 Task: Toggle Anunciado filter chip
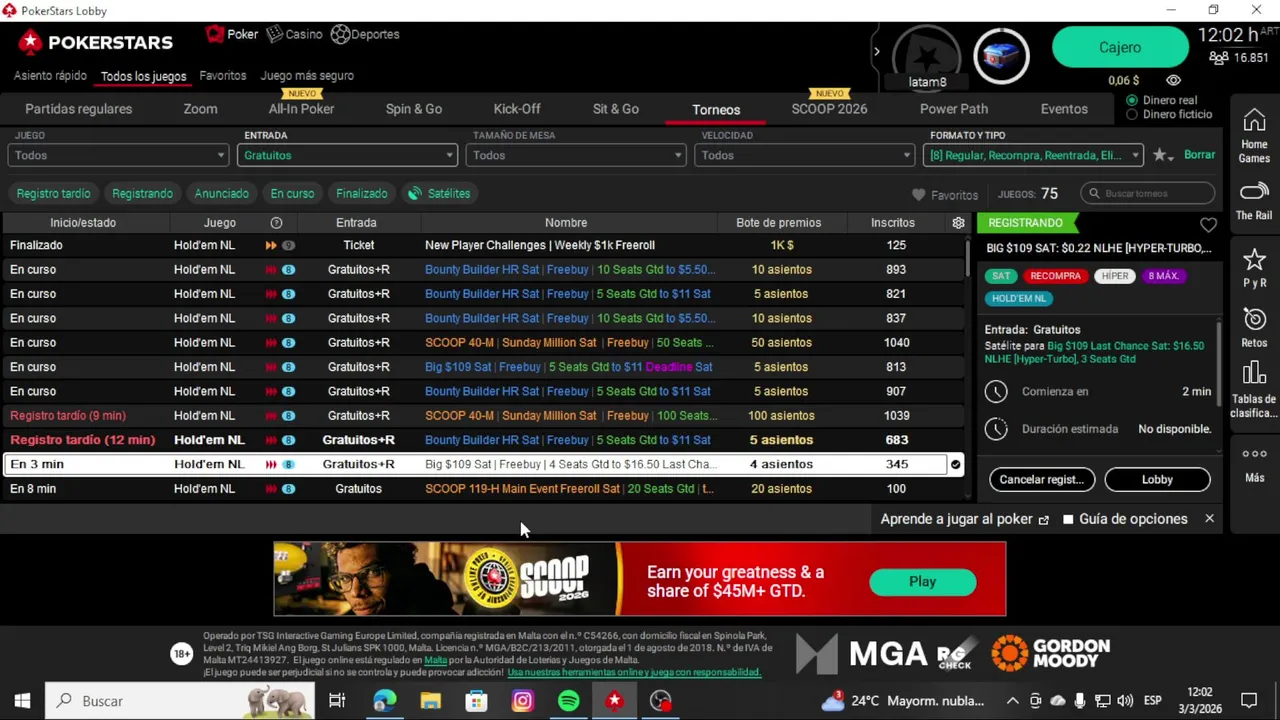pyautogui.click(x=221, y=193)
